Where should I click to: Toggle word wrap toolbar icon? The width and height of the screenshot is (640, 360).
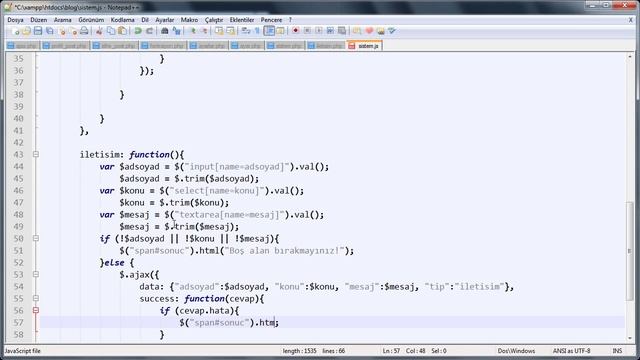tap(246, 31)
